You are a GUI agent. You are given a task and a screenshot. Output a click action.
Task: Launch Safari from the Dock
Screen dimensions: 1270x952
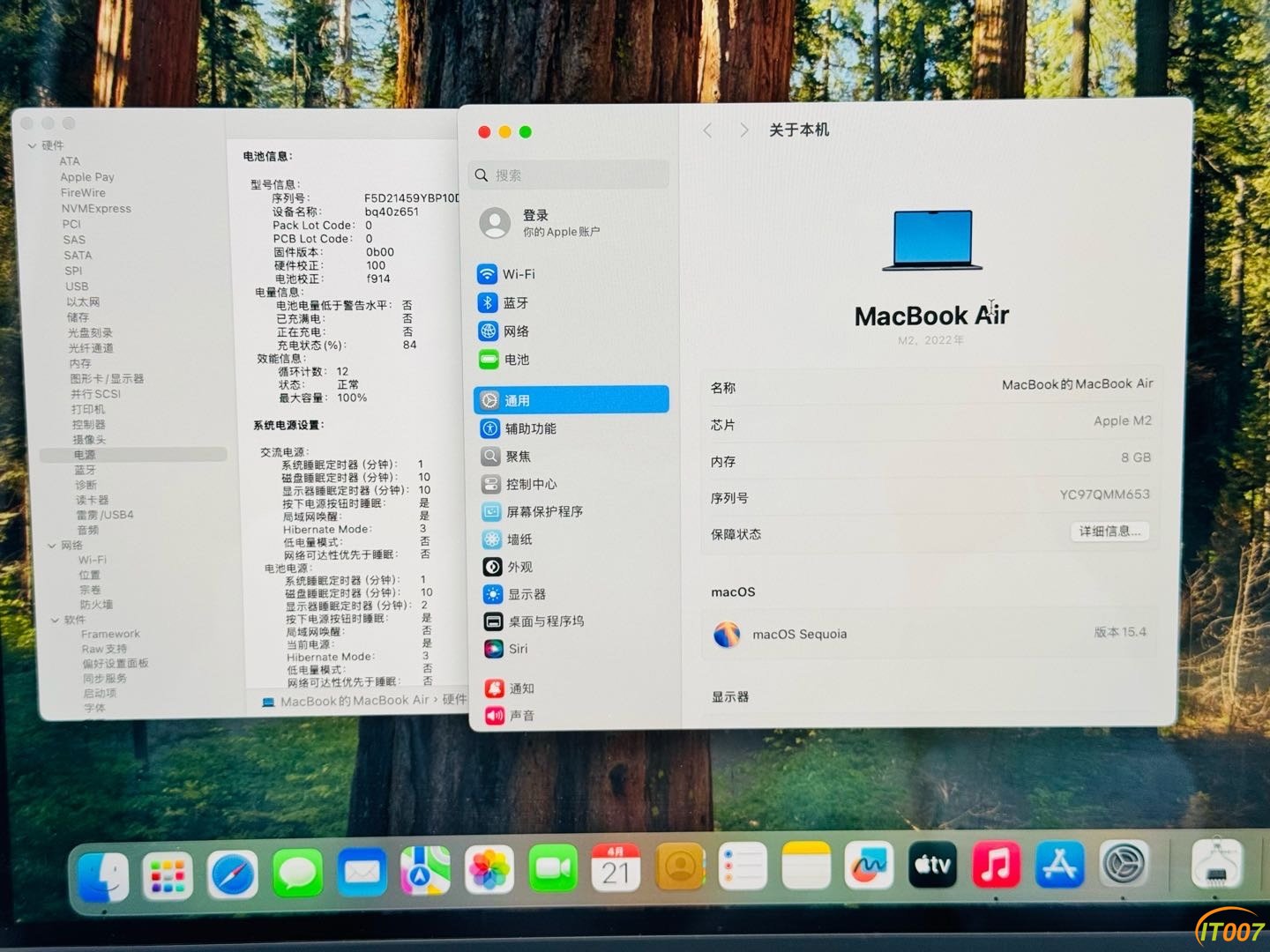tap(233, 875)
